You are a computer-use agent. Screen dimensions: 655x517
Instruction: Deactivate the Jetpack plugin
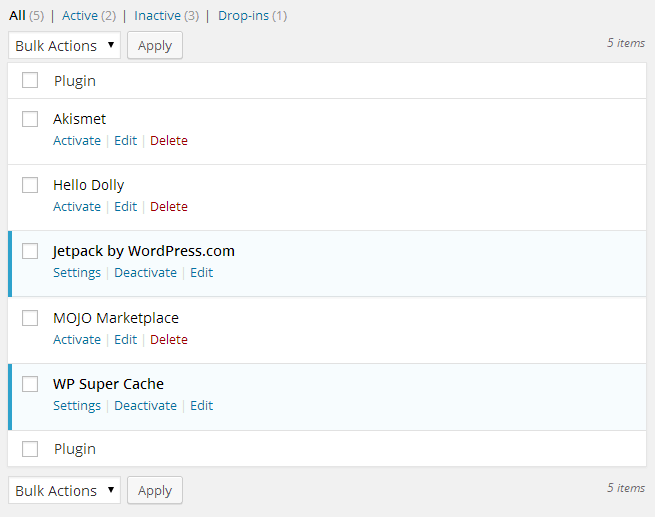point(146,273)
